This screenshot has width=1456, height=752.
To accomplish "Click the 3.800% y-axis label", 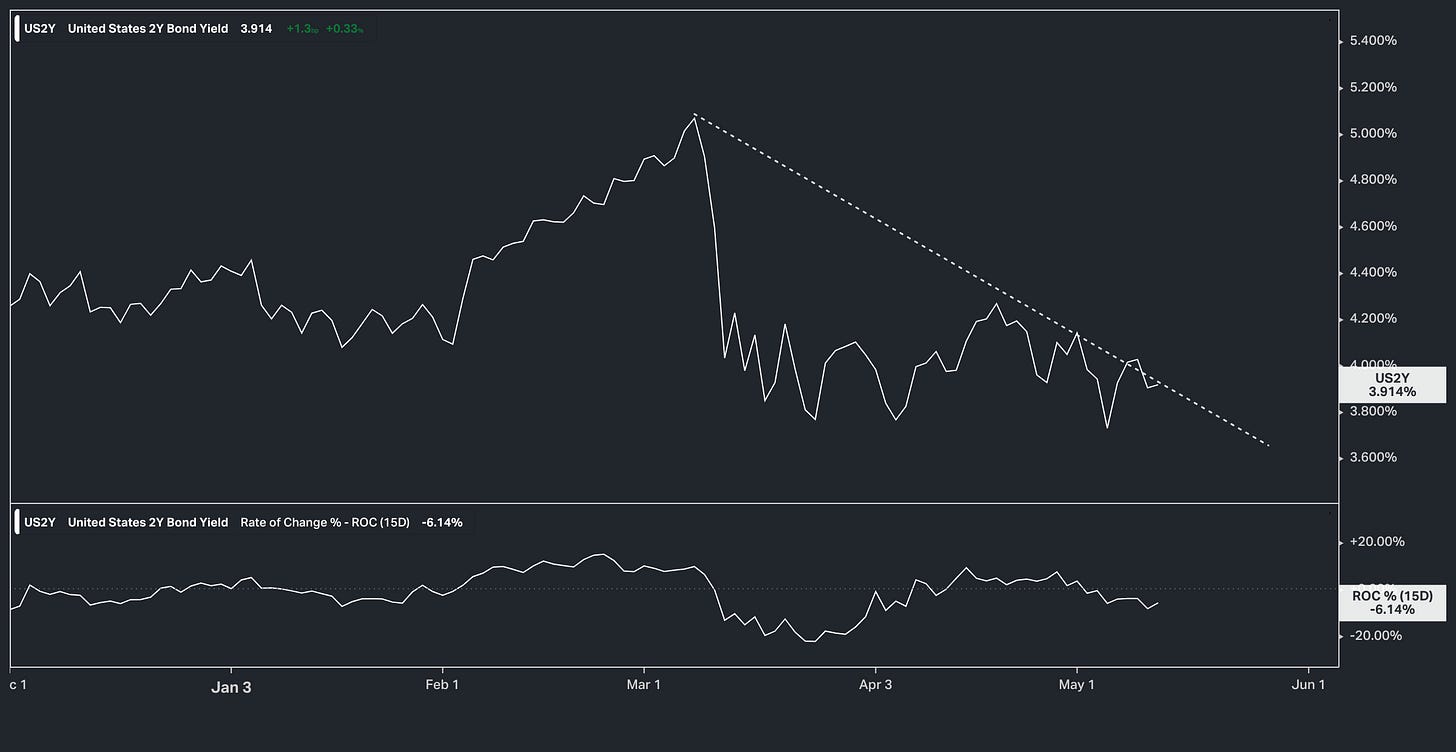I will pos(1373,411).
